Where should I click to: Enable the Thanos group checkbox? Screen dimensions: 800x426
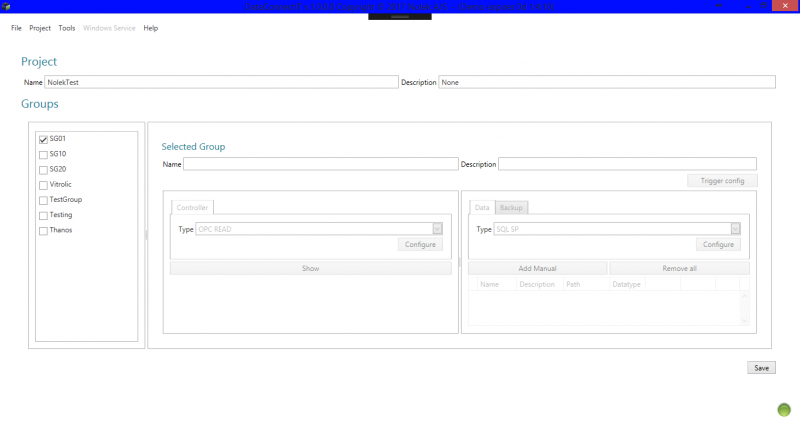(43, 231)
